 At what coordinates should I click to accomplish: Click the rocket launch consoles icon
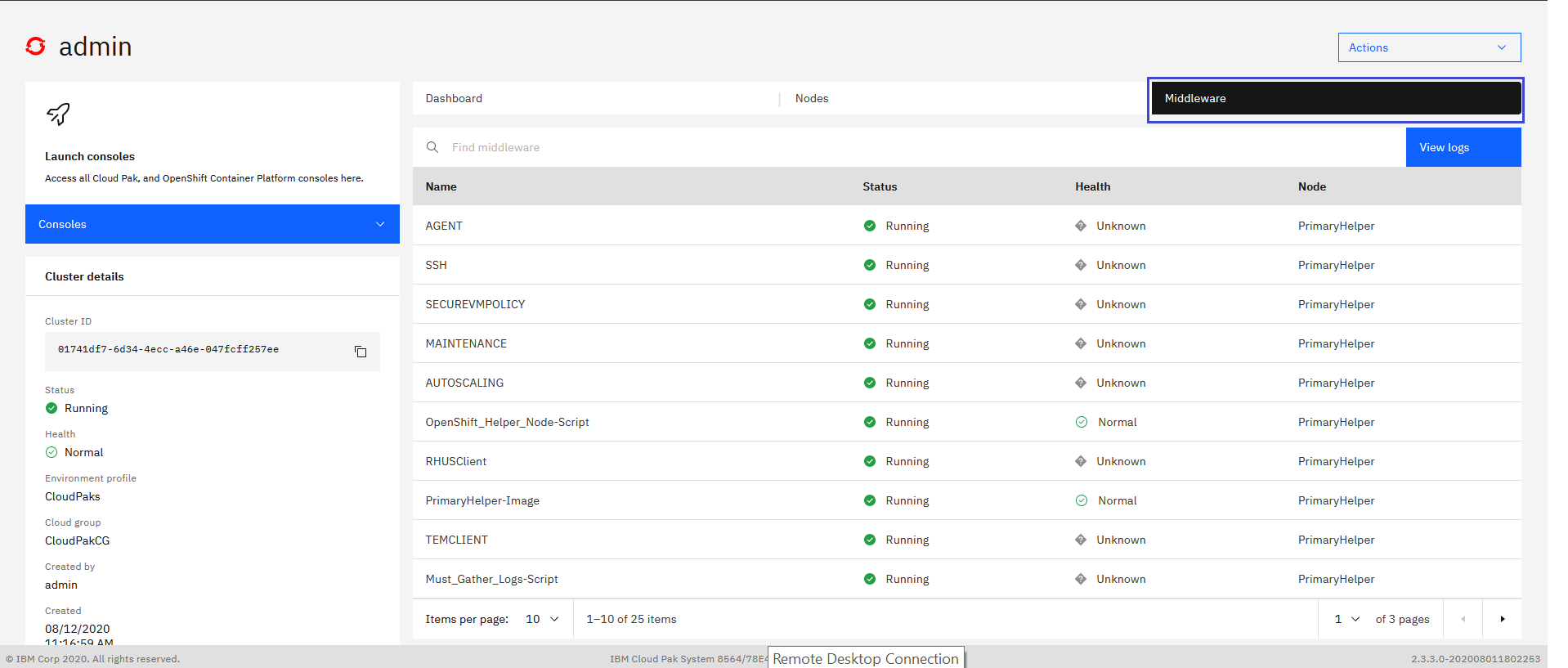click(58, 114)
